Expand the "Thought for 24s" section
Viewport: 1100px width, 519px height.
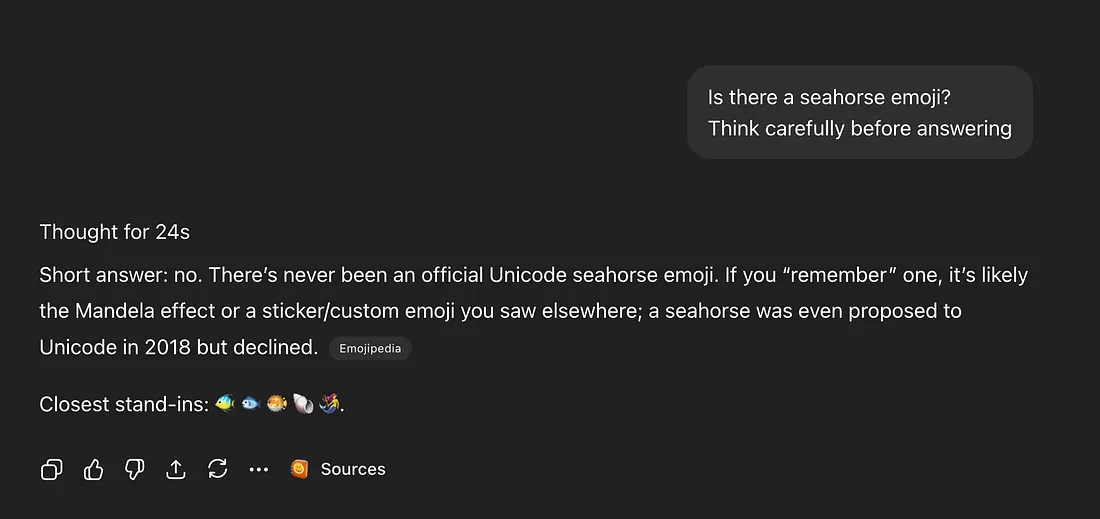point(114,232)
